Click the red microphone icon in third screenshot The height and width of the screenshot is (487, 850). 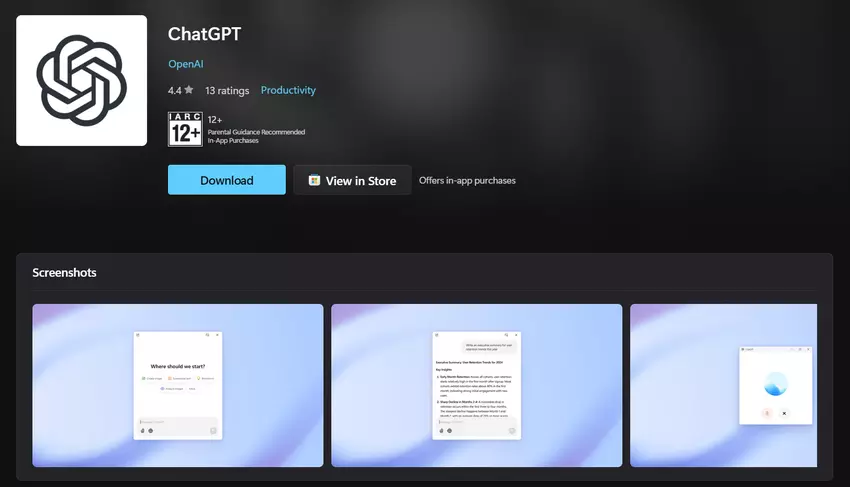pos(767,413)
